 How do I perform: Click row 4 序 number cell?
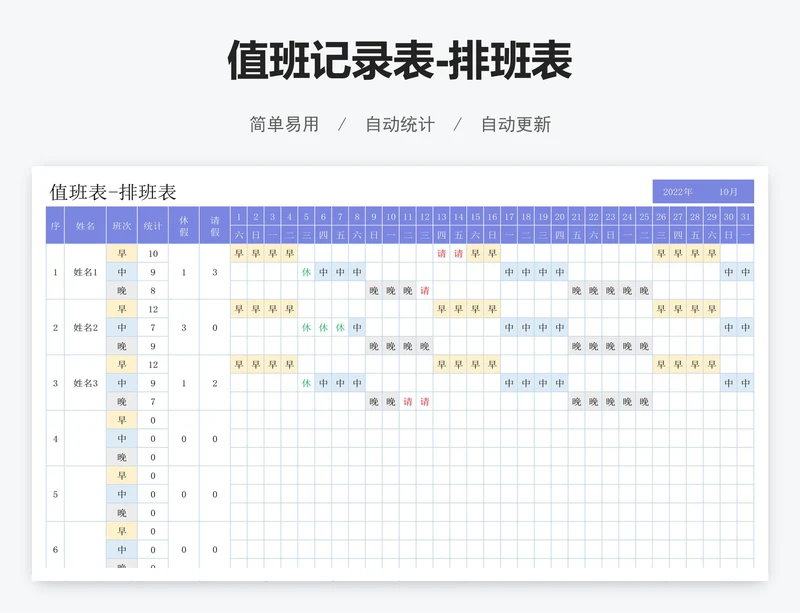pyautogui.click(x=55, y=439)
